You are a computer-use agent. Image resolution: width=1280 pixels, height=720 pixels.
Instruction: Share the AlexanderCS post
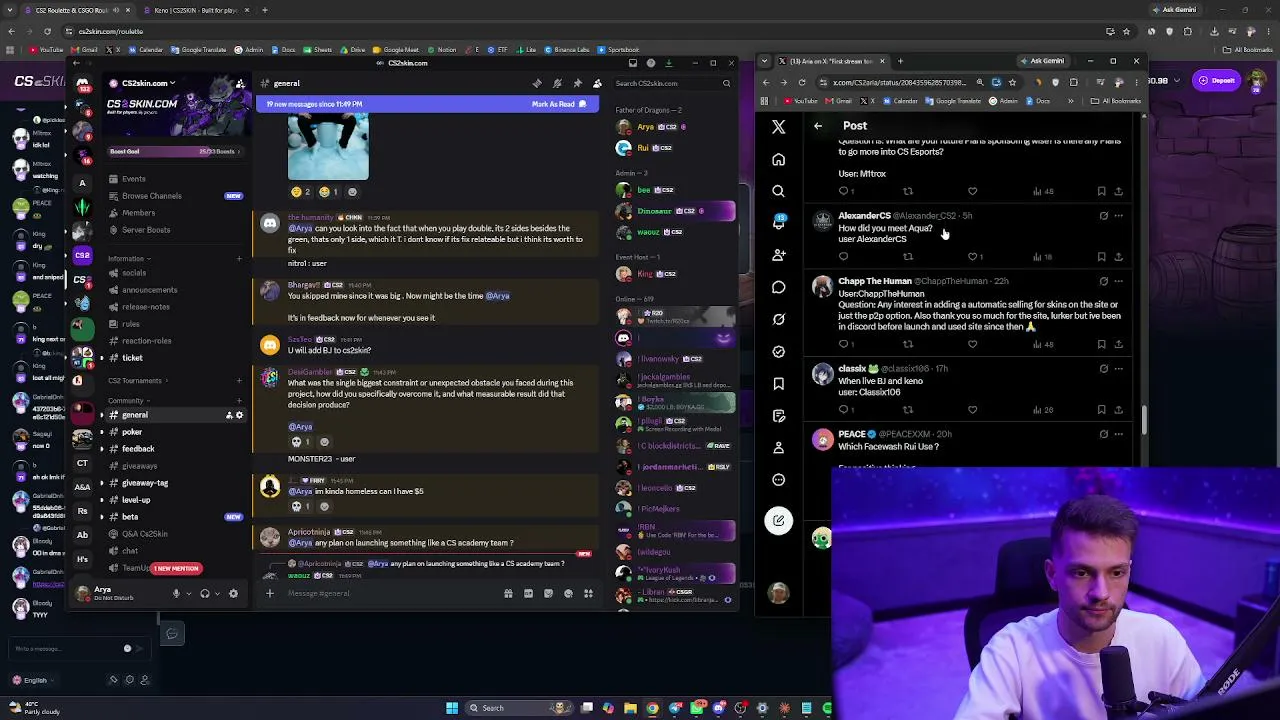(1119, 257)
